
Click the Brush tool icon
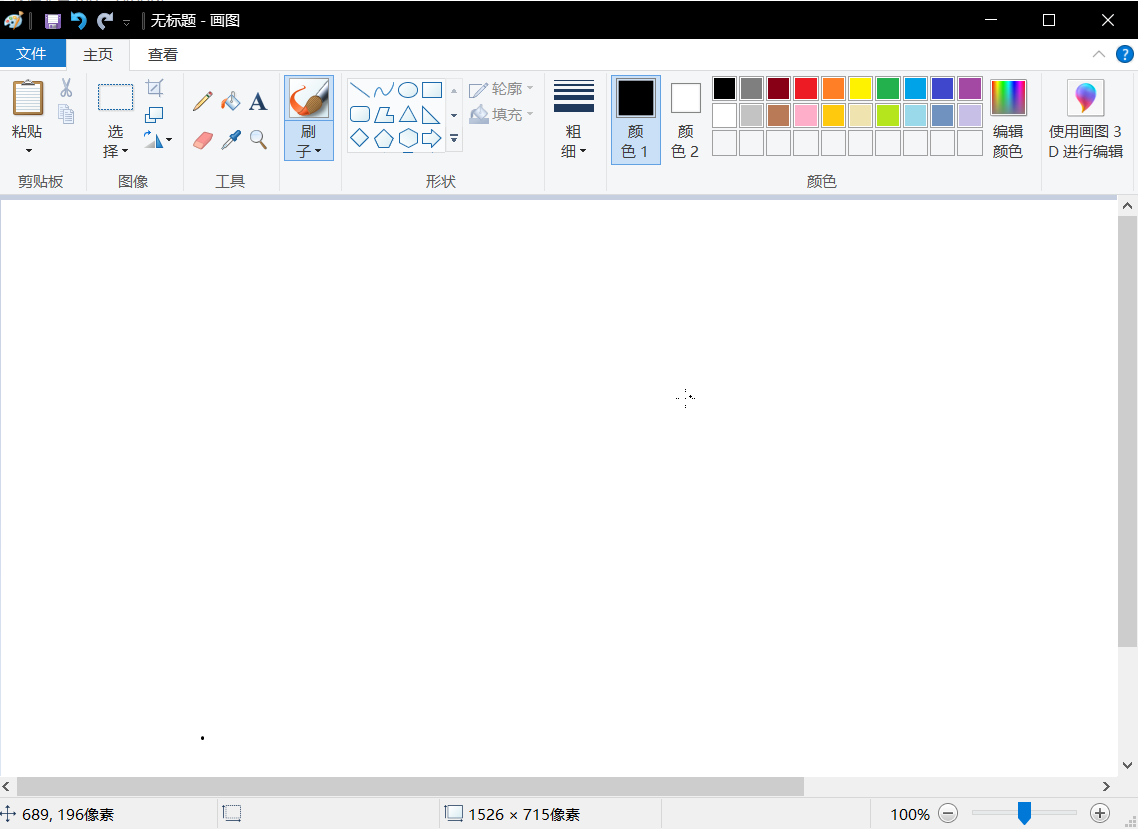[x=308, y=98]
